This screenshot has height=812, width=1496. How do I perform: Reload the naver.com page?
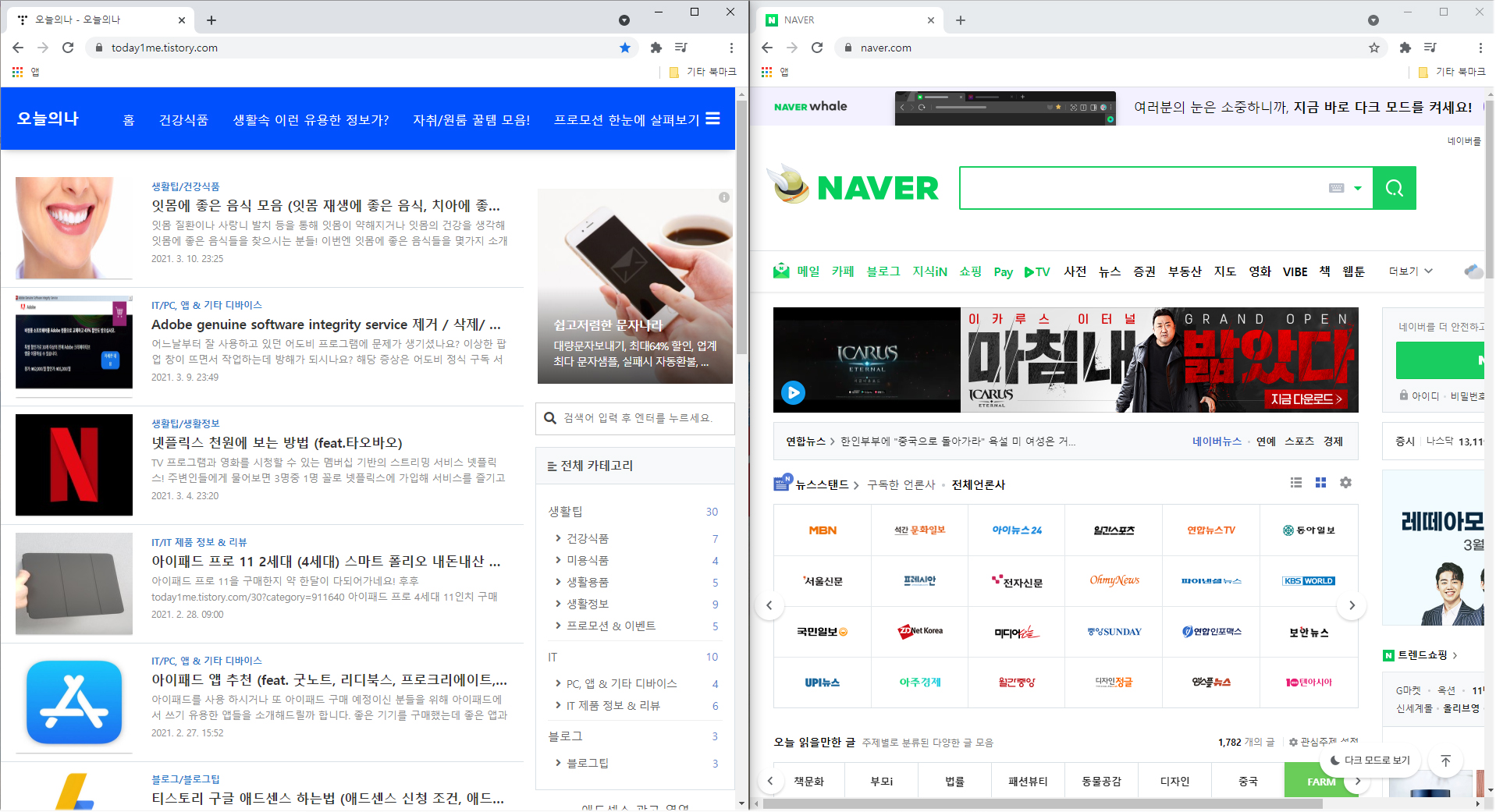click(x=817, y=48)
